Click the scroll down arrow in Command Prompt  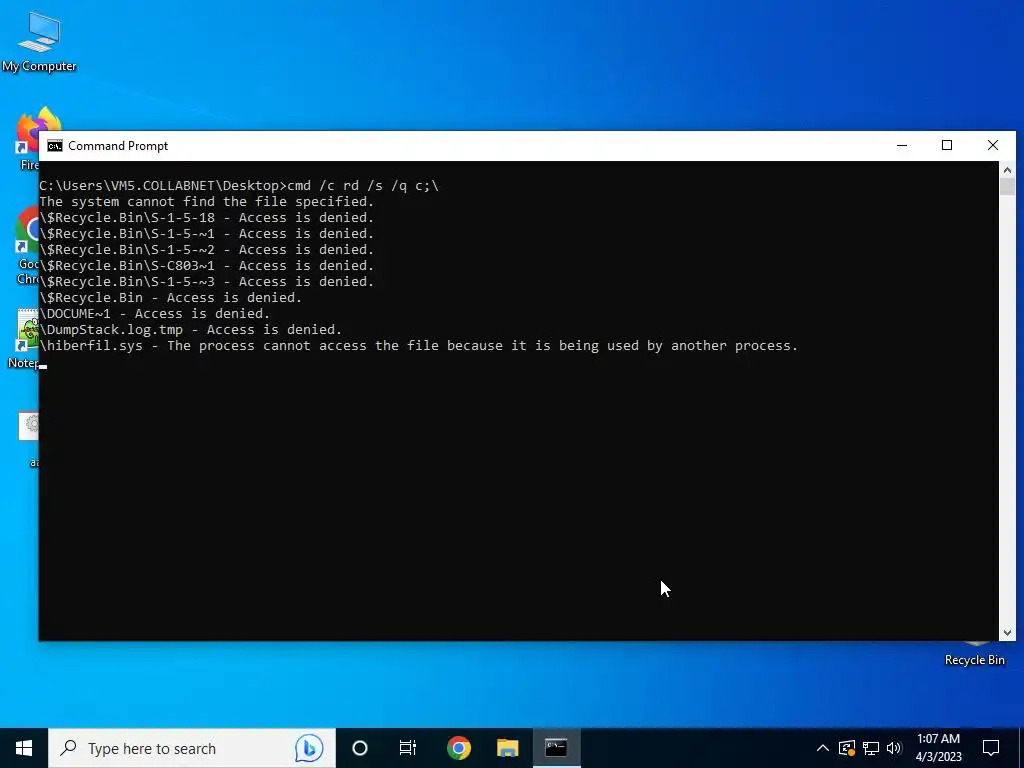tap(1007, 632)
